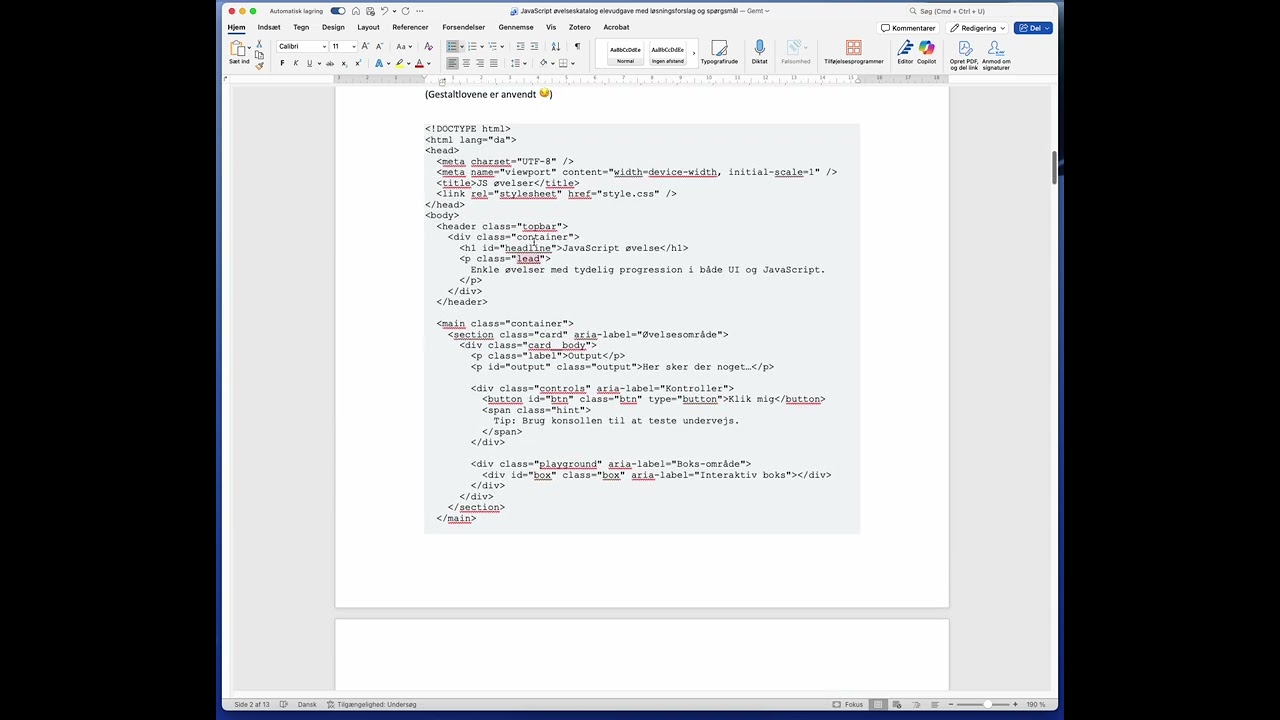Click Opret PDF og del link
Image resolution: width=1280 pixels, height=720 pixels.
964,56
